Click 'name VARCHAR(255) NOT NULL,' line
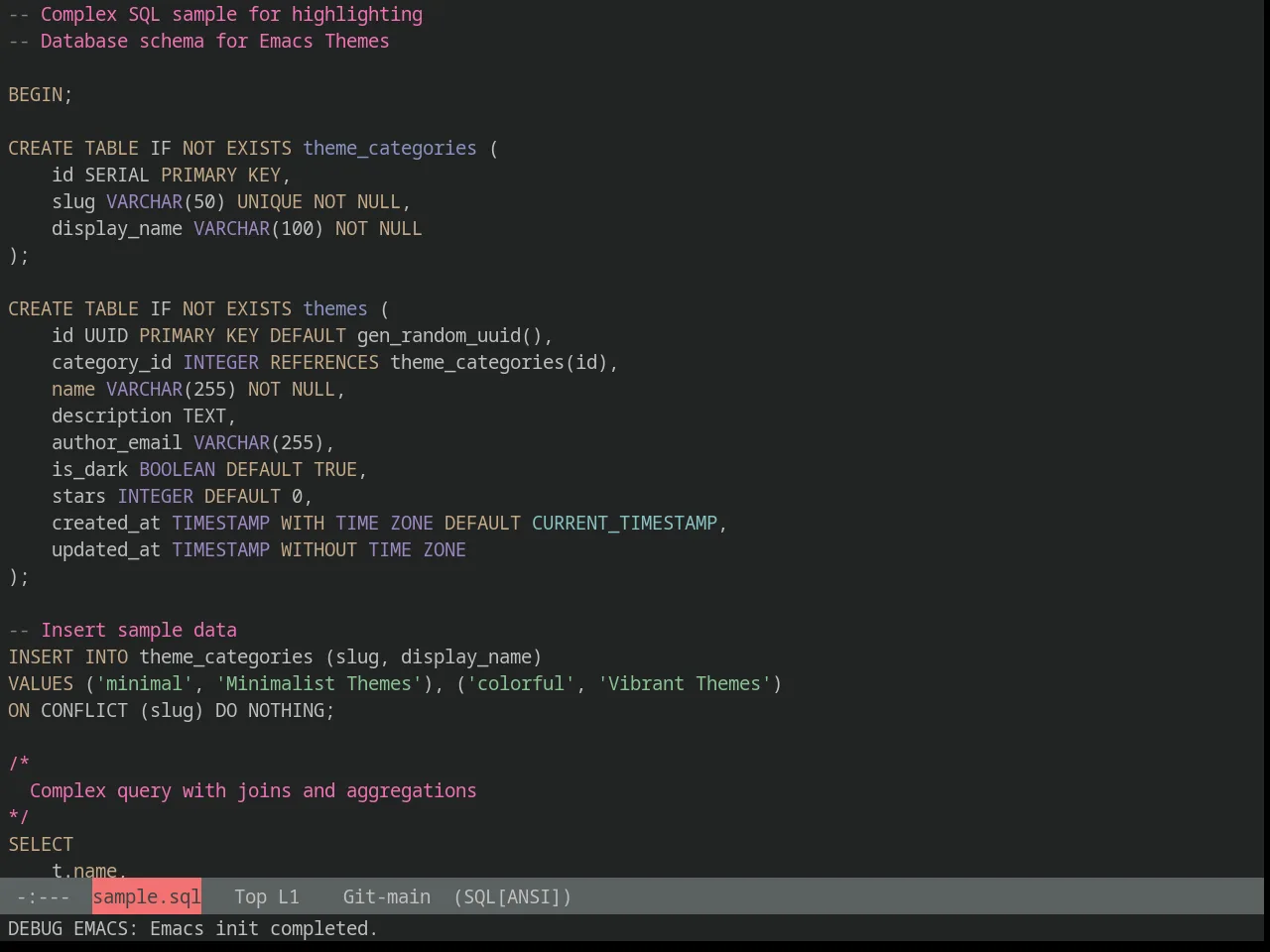 (x=198, y=389)
